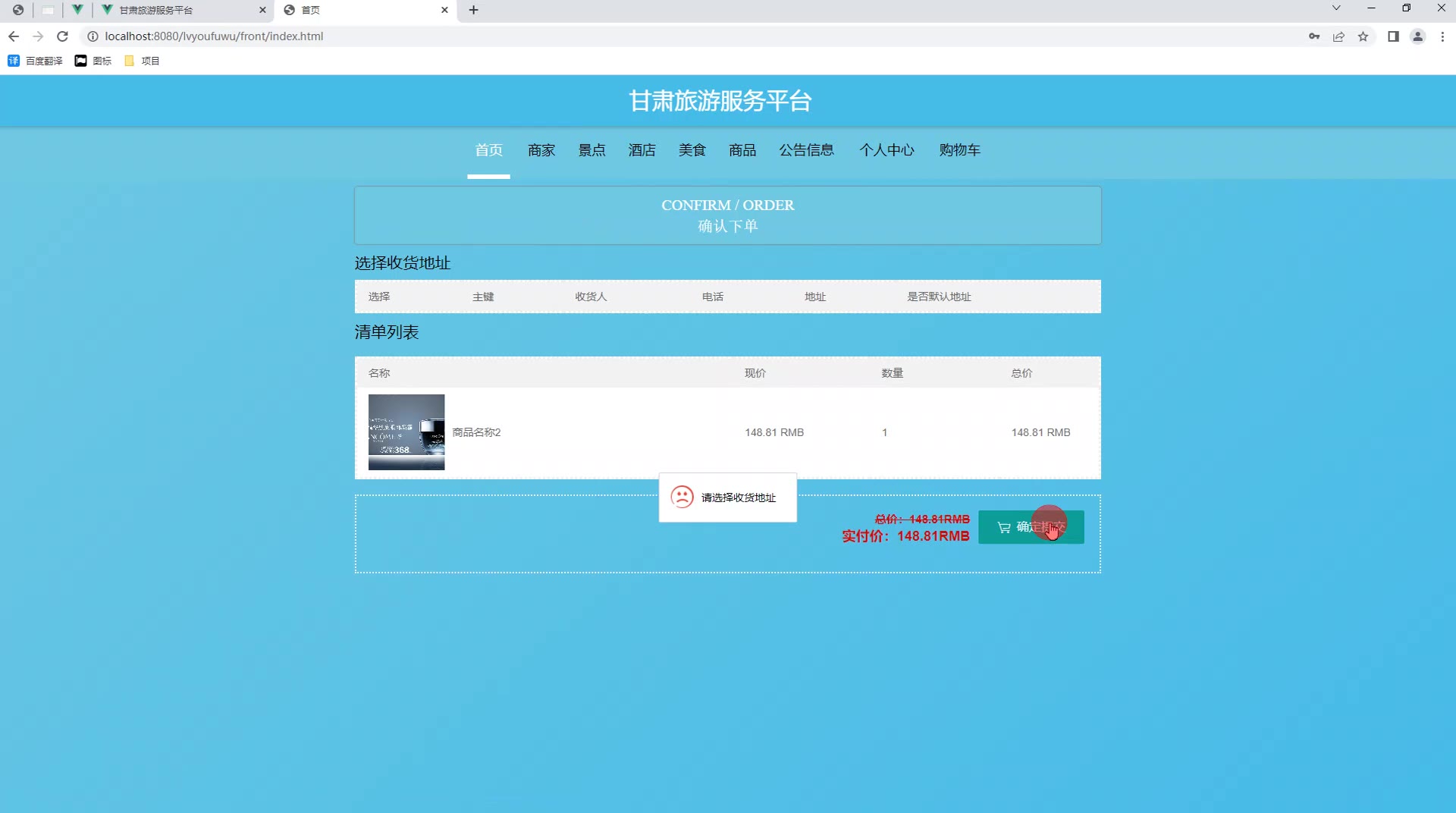This screenshot has height=813, width=1456.
Task: Bookmark this page with star icon
Action: (1363, 36)
